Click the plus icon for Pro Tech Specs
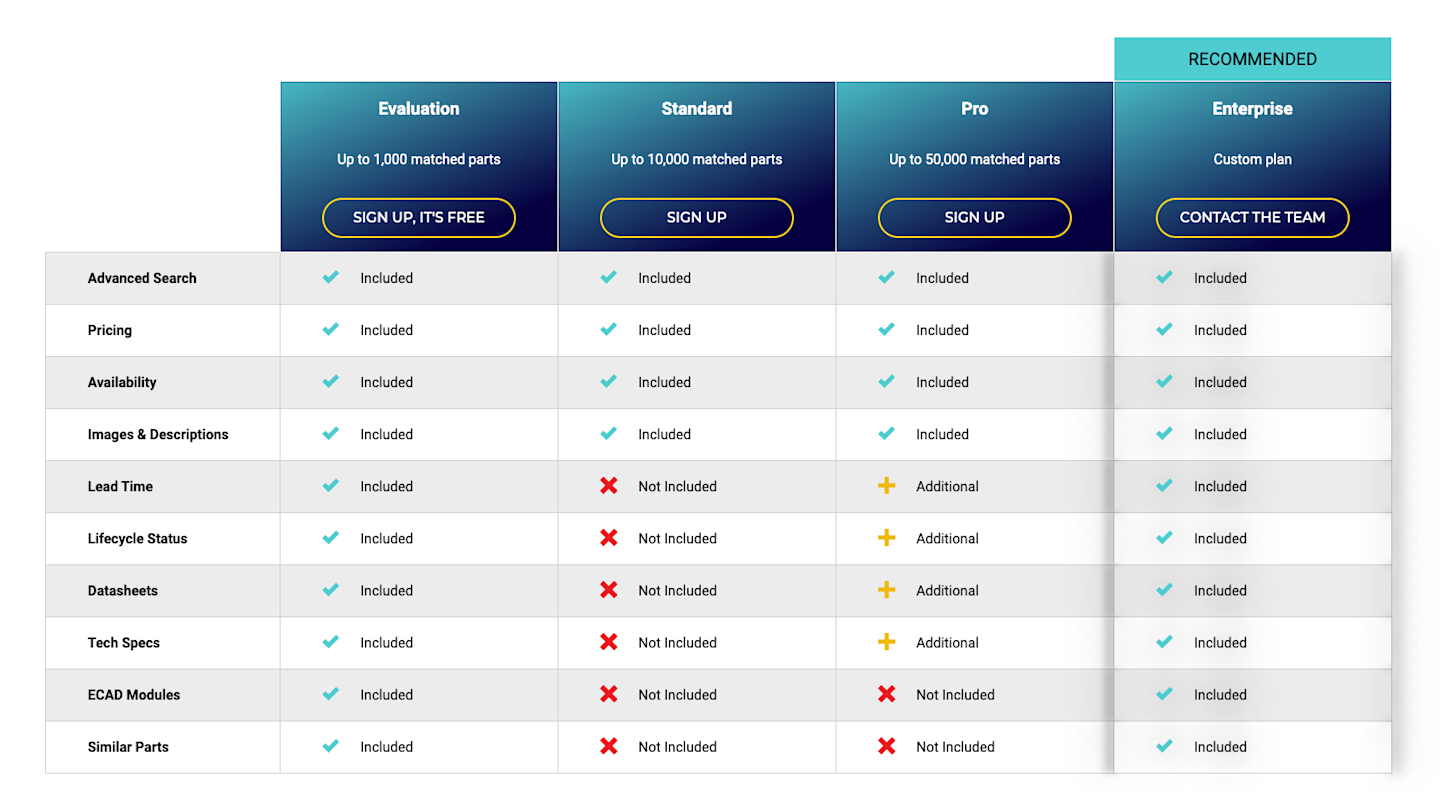The image size is (1440, 804). (x=886, y=642)
